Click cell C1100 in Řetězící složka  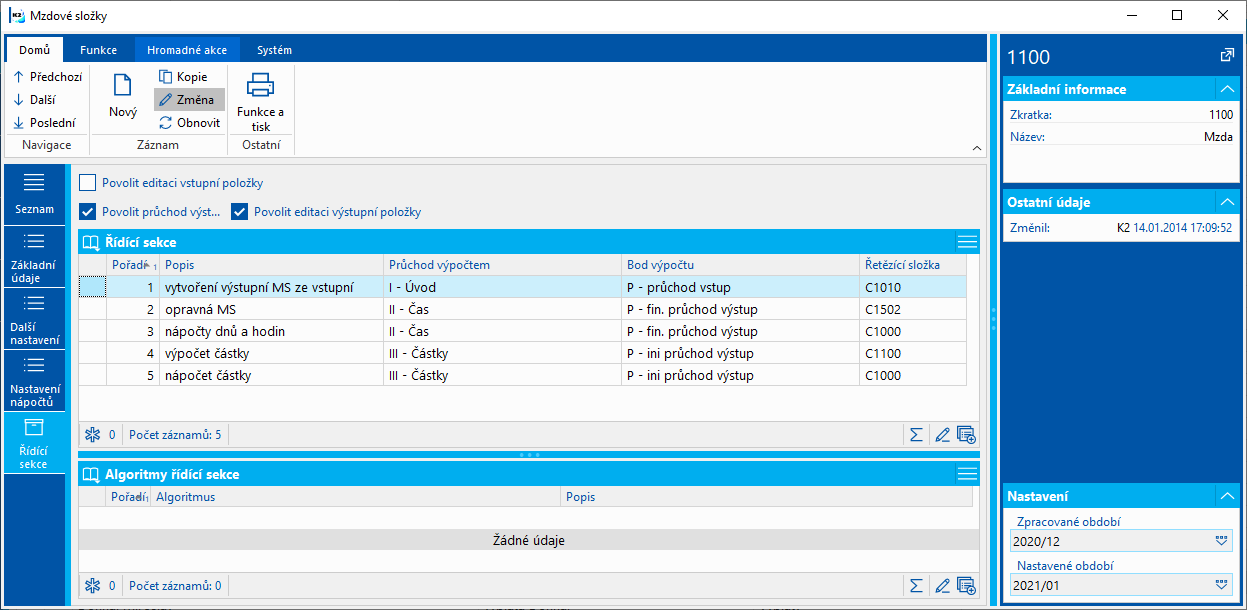click(x=913, y=353)
